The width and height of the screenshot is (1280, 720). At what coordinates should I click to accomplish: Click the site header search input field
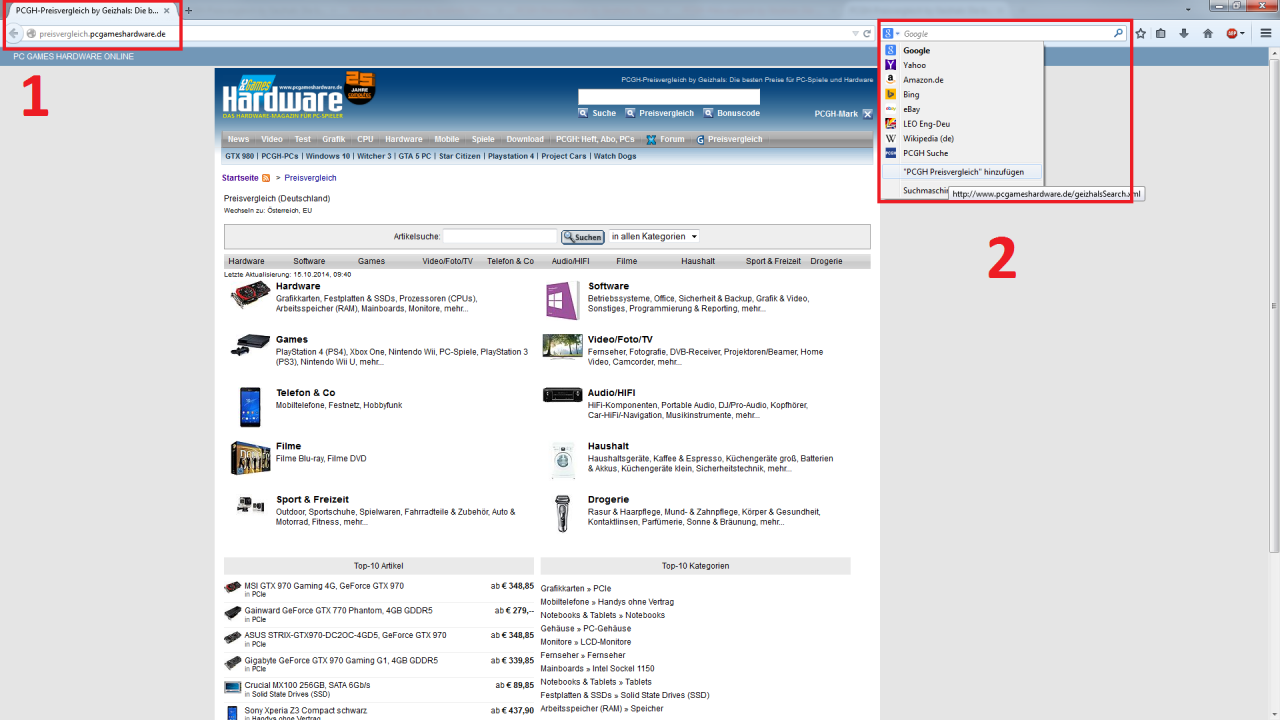[x=669, y=97]
